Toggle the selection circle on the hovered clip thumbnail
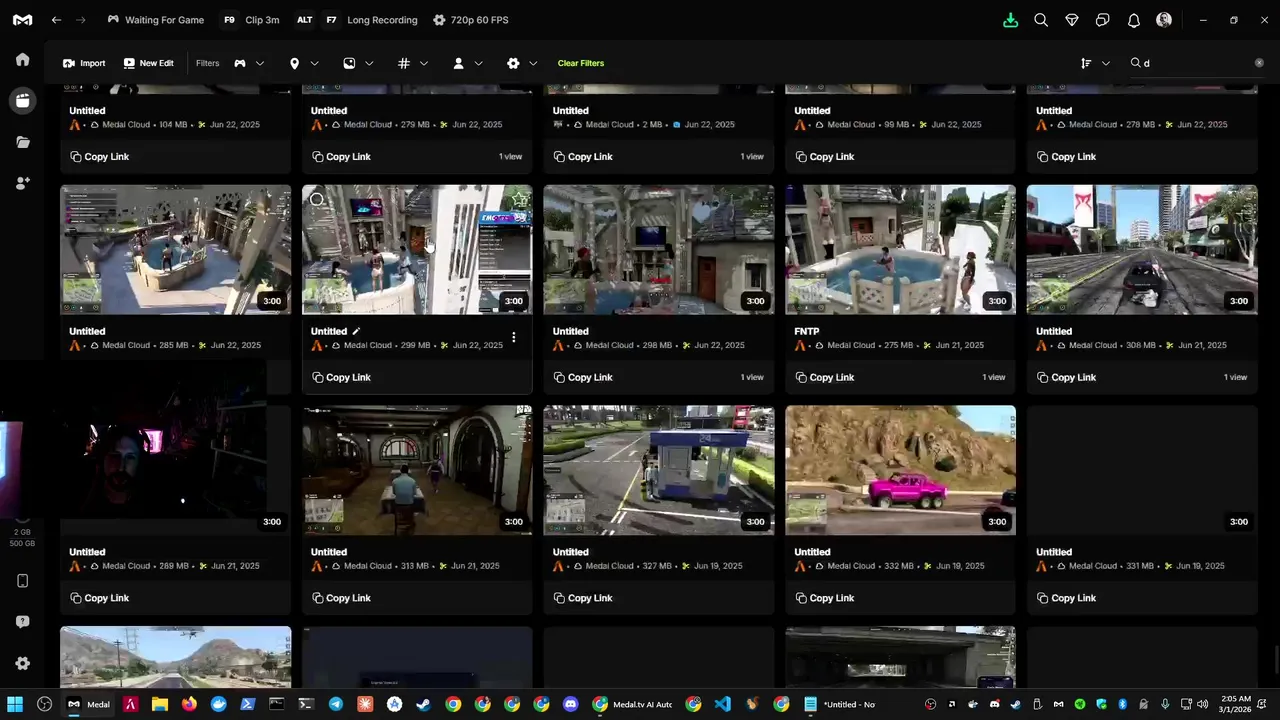 pyautogui.click(x=317, y=199)
